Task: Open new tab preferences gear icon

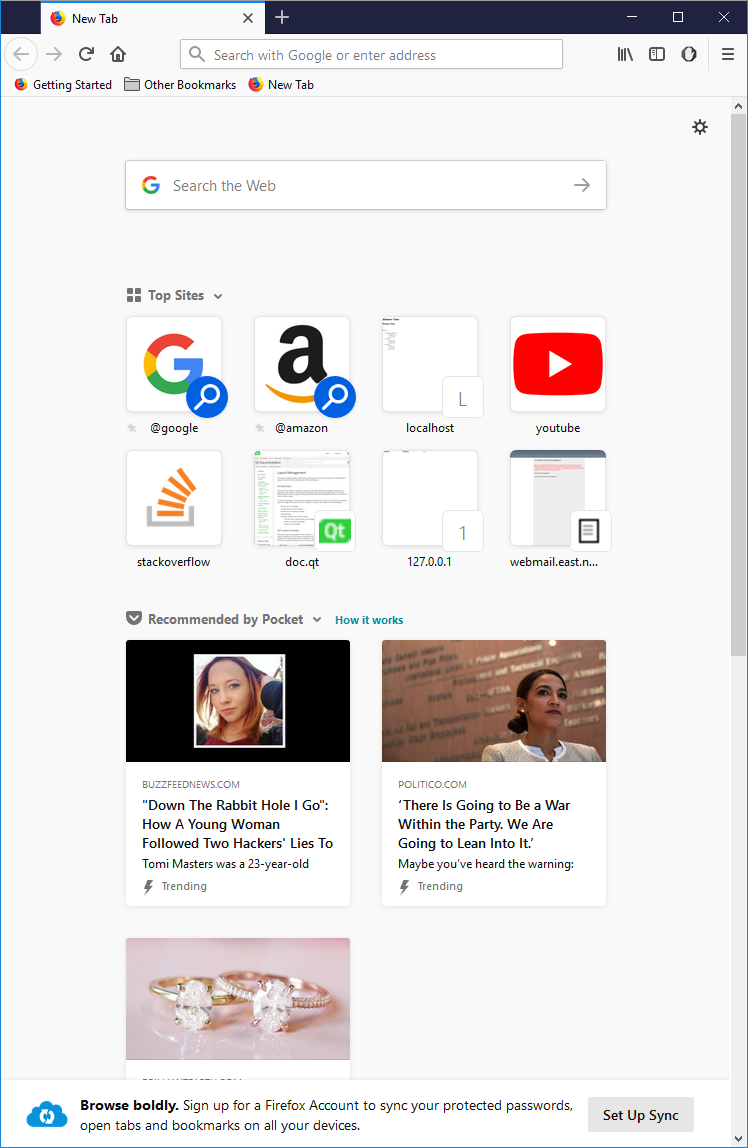Action: pos(700,127)
